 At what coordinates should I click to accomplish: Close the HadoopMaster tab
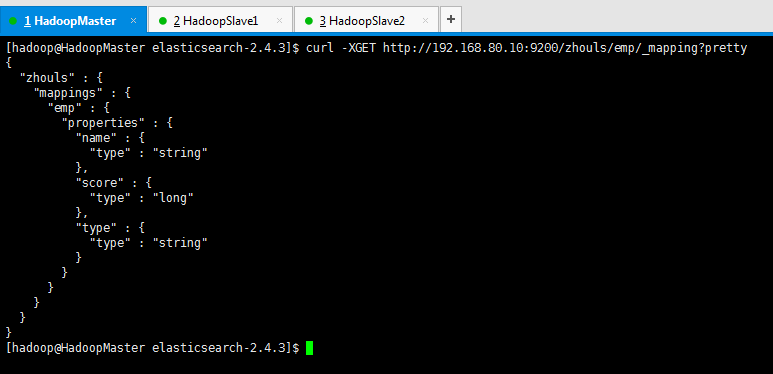click(133, 21)
